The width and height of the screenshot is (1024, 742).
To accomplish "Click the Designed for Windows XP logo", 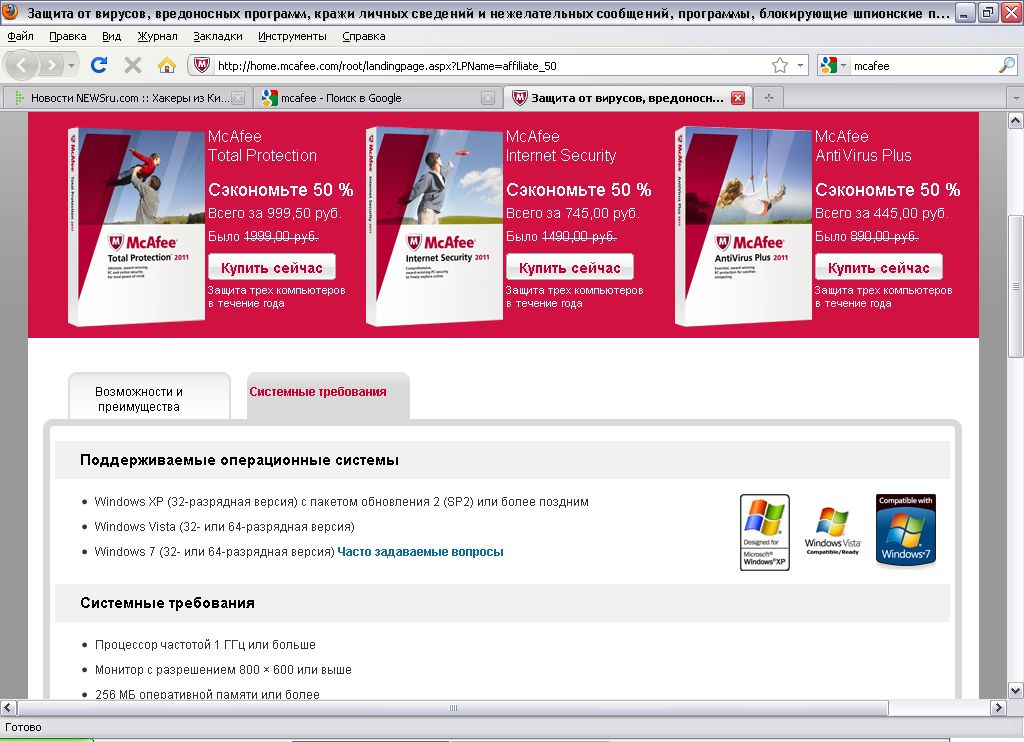I will [765, 532].
